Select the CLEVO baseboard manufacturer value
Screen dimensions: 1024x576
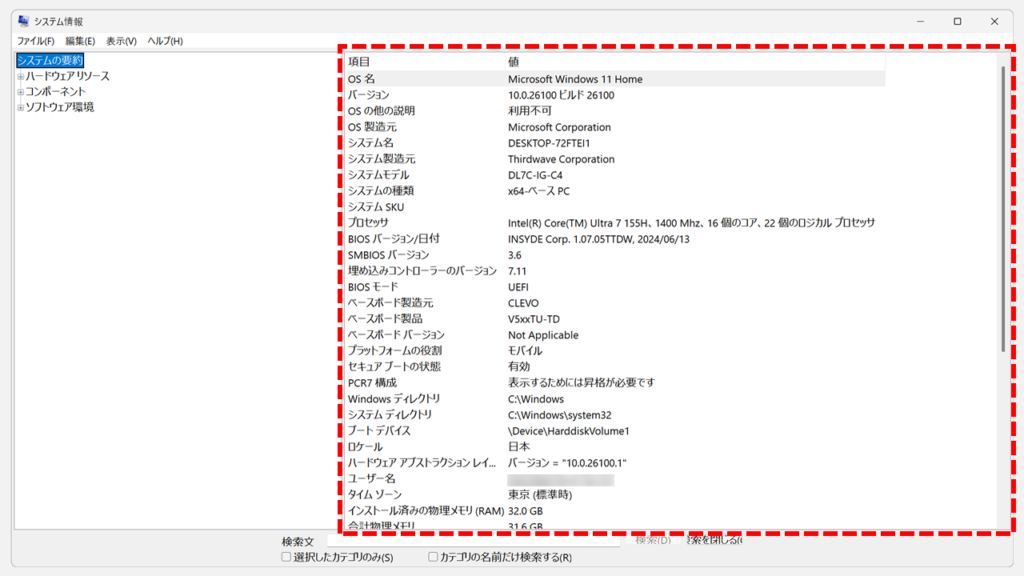523,303
